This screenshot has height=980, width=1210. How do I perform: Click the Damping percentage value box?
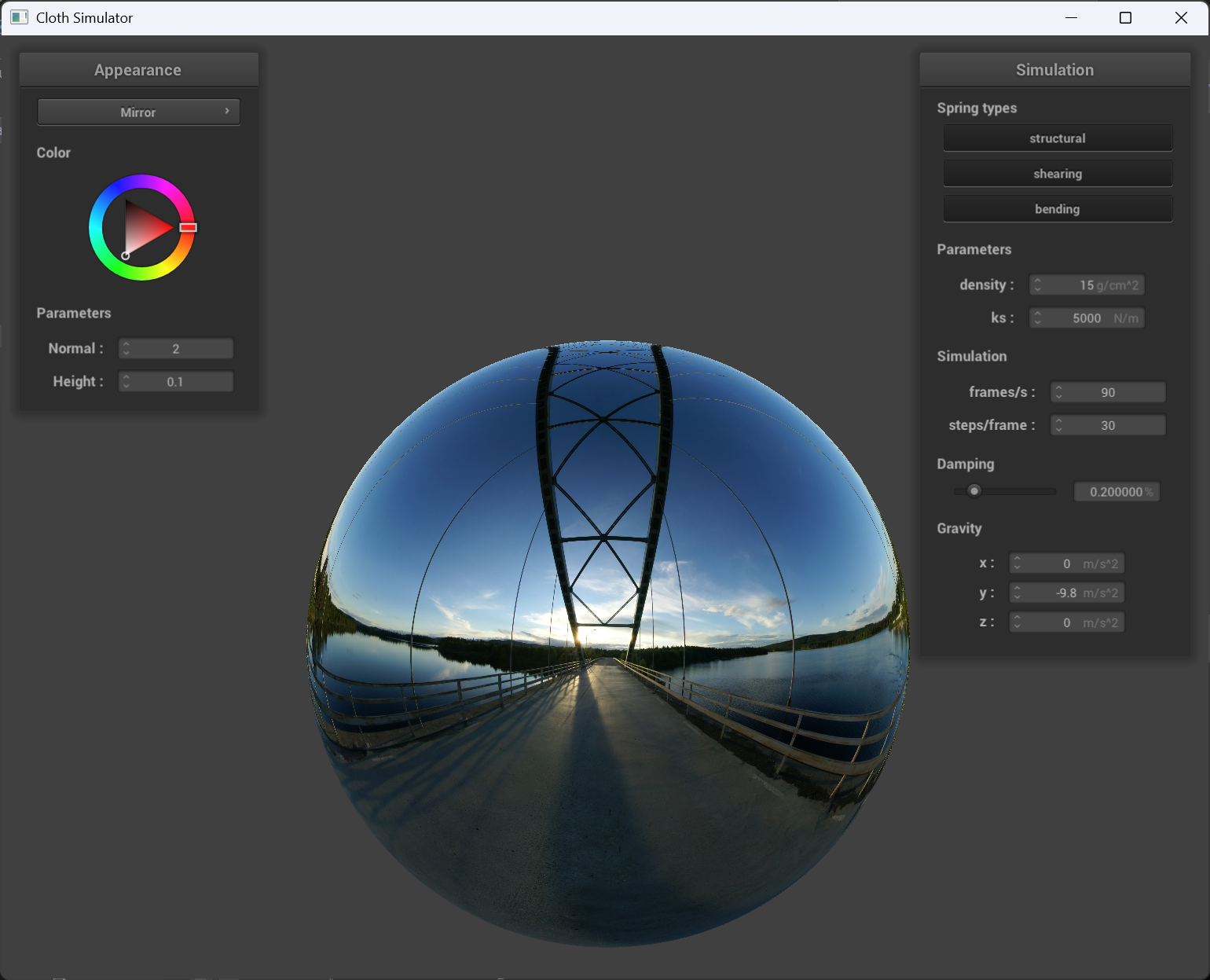click(x=1116, y=491)
